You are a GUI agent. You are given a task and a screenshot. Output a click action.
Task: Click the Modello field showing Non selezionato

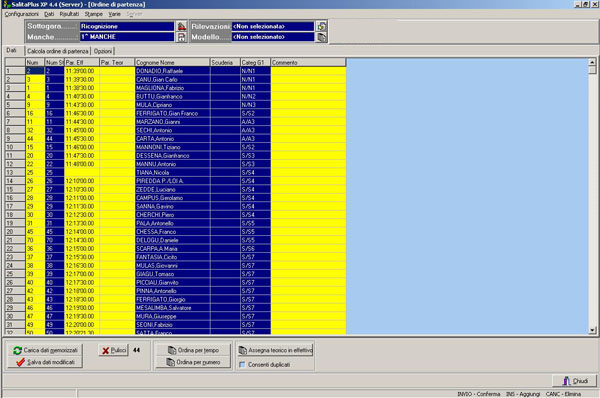273,37
